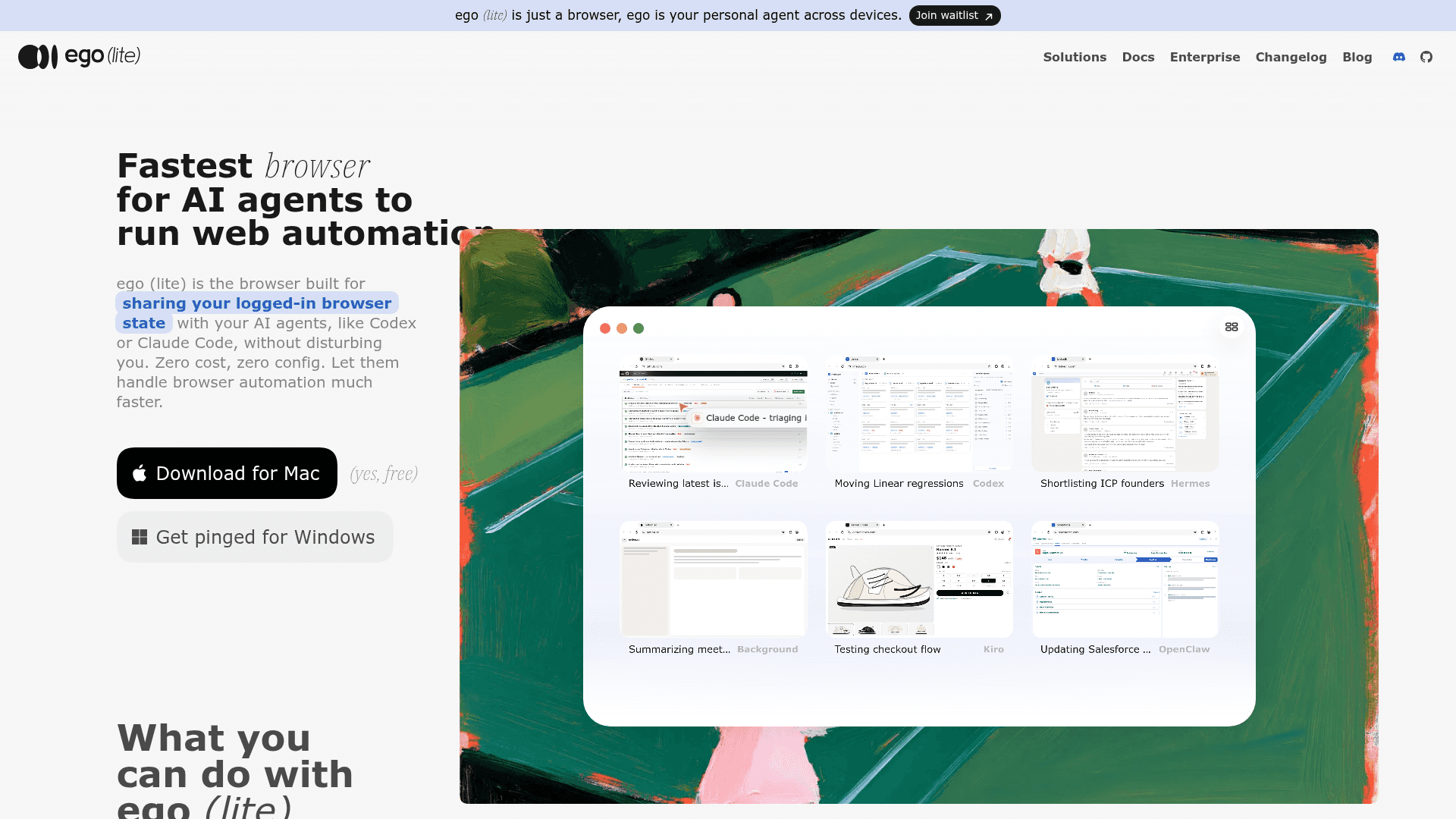The width and height of the screenshot is (1456, 819).
Task: Click 'What you can do with' heading
Action: pos(235,756)
